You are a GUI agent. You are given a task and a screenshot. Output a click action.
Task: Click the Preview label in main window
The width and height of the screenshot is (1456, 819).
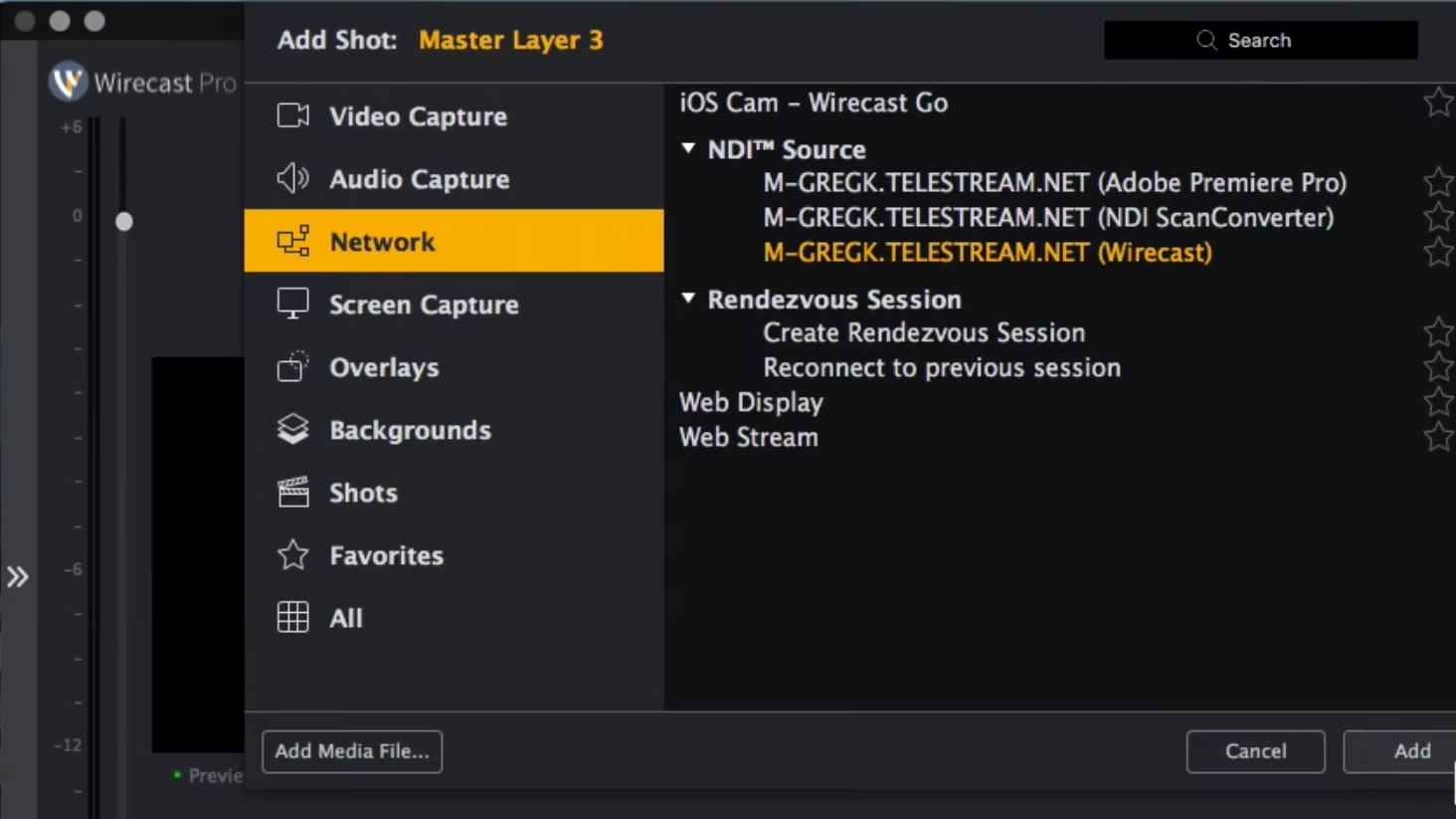click(x=216, y=775)
